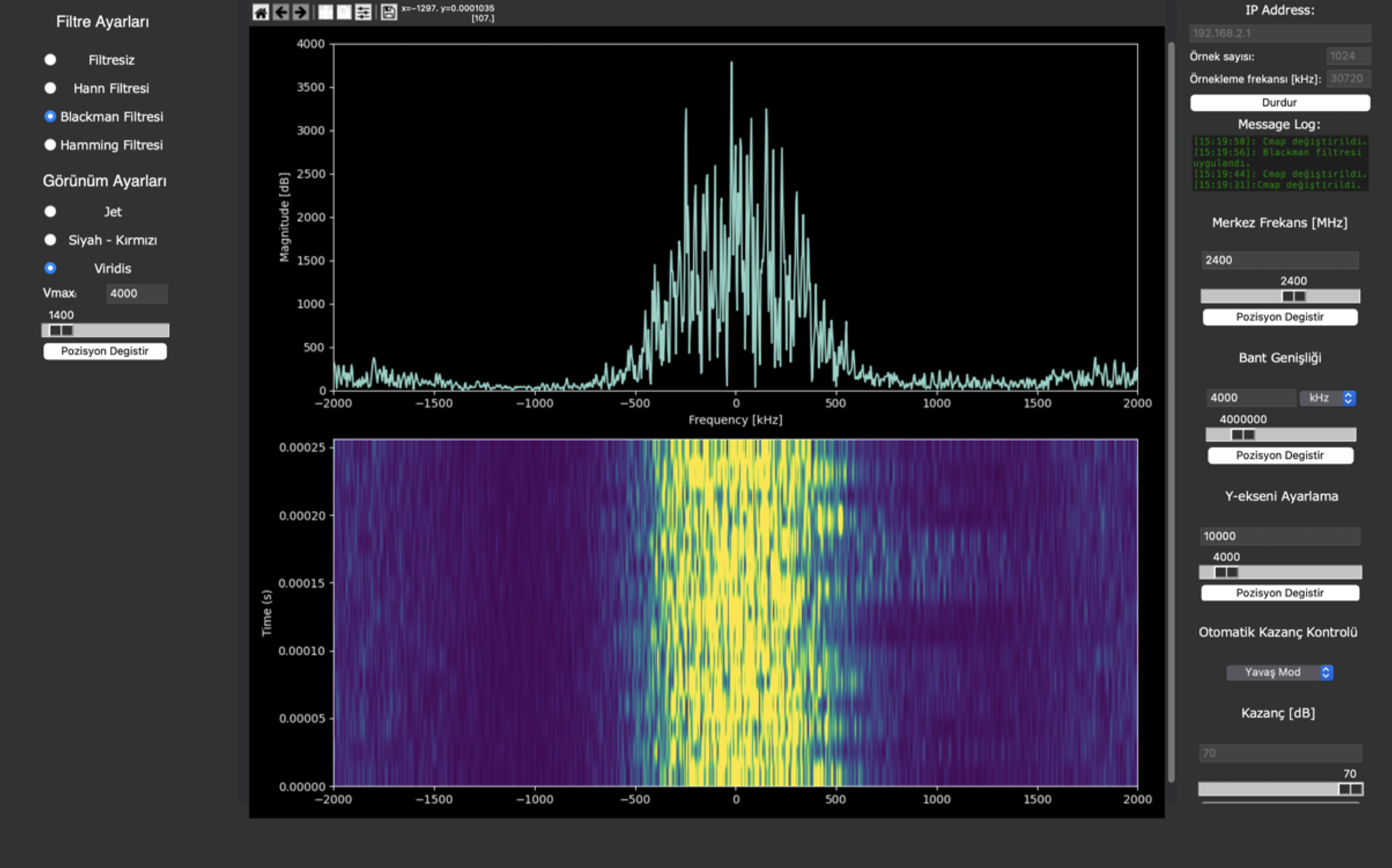Screen dimensions: 1392x868
Task: Go forward to next plot view
Action: tap(300, 12)
